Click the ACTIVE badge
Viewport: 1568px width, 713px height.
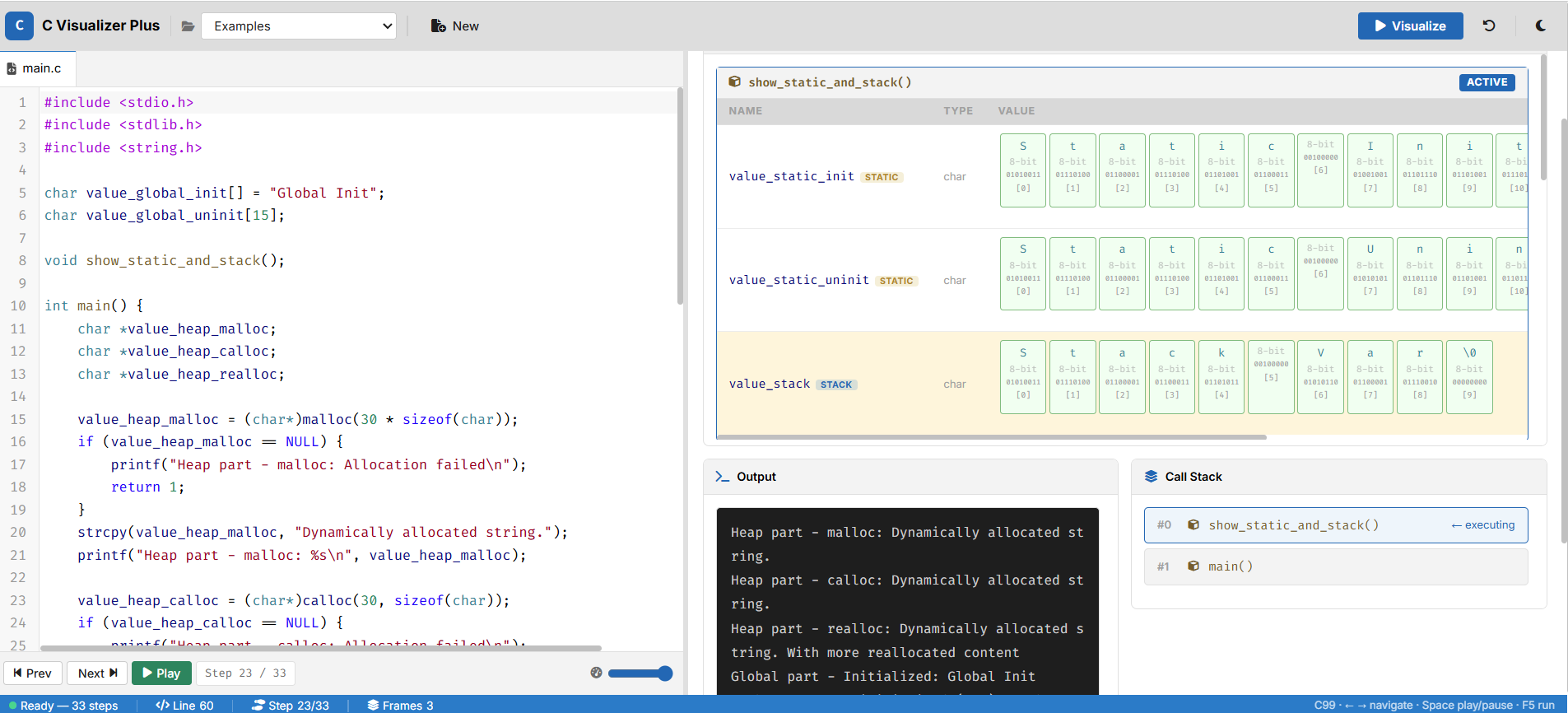(x=1487, y=82)
